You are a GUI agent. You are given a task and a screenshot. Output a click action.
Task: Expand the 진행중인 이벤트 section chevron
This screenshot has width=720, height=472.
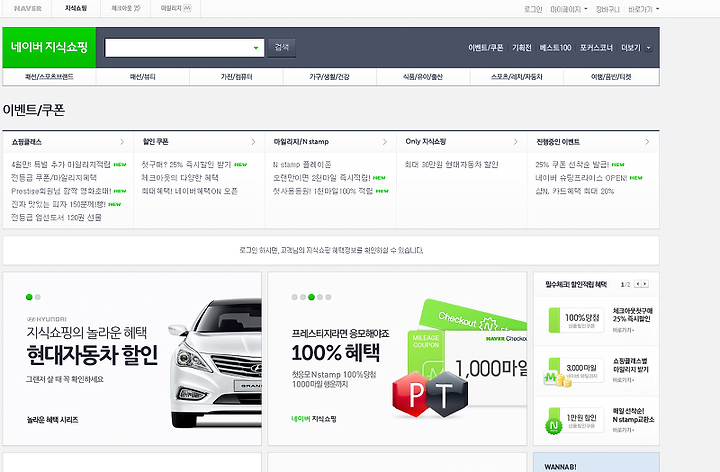(647, 142)
